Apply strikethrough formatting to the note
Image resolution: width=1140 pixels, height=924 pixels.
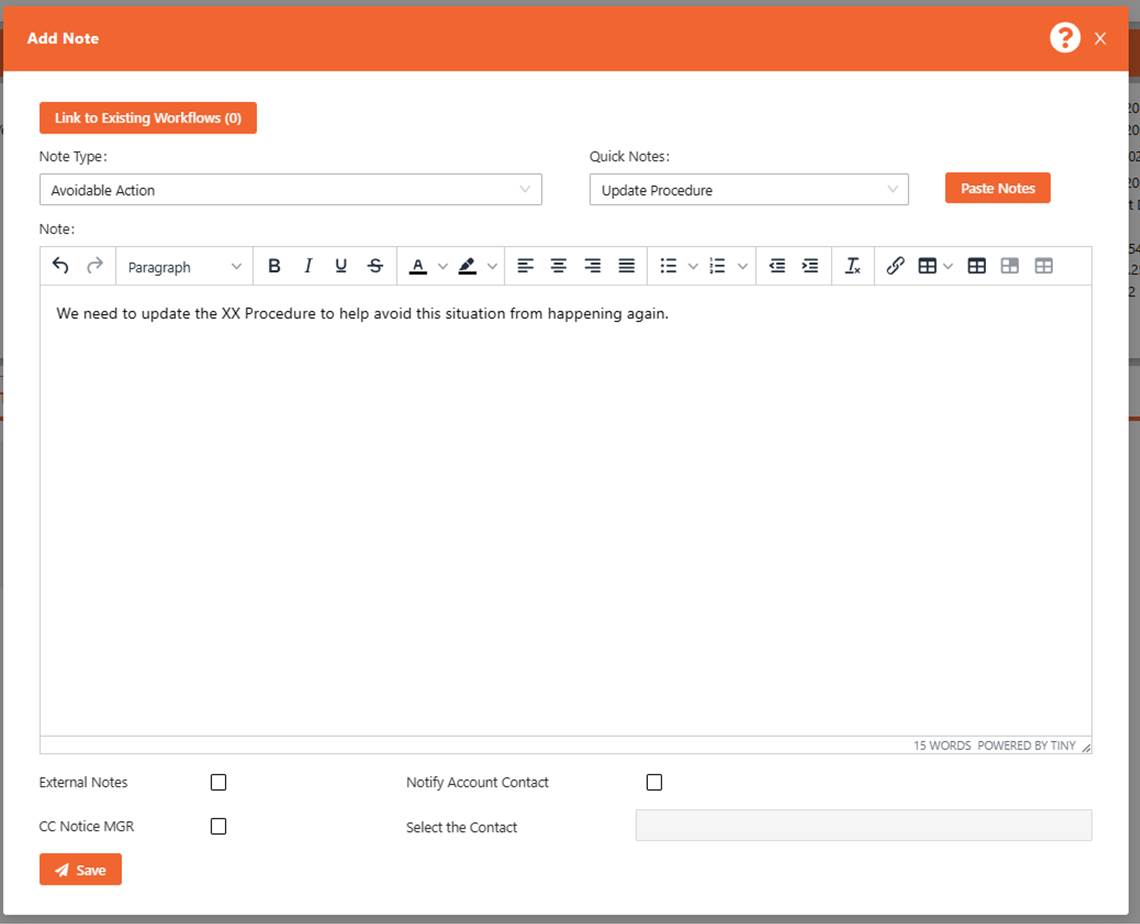tap(375, 265)
